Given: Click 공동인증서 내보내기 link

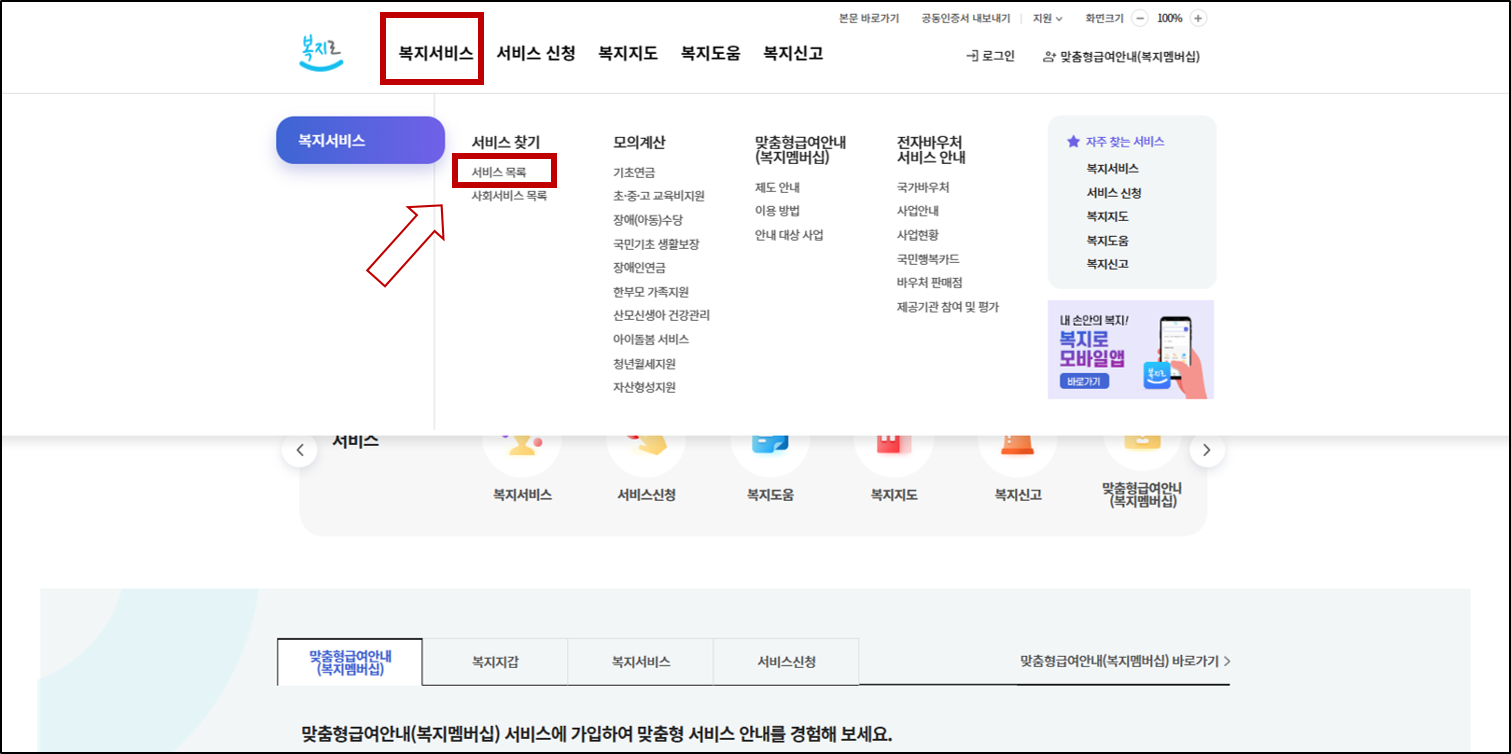Looking at the screenshot, I should click(x=966, y=18).
